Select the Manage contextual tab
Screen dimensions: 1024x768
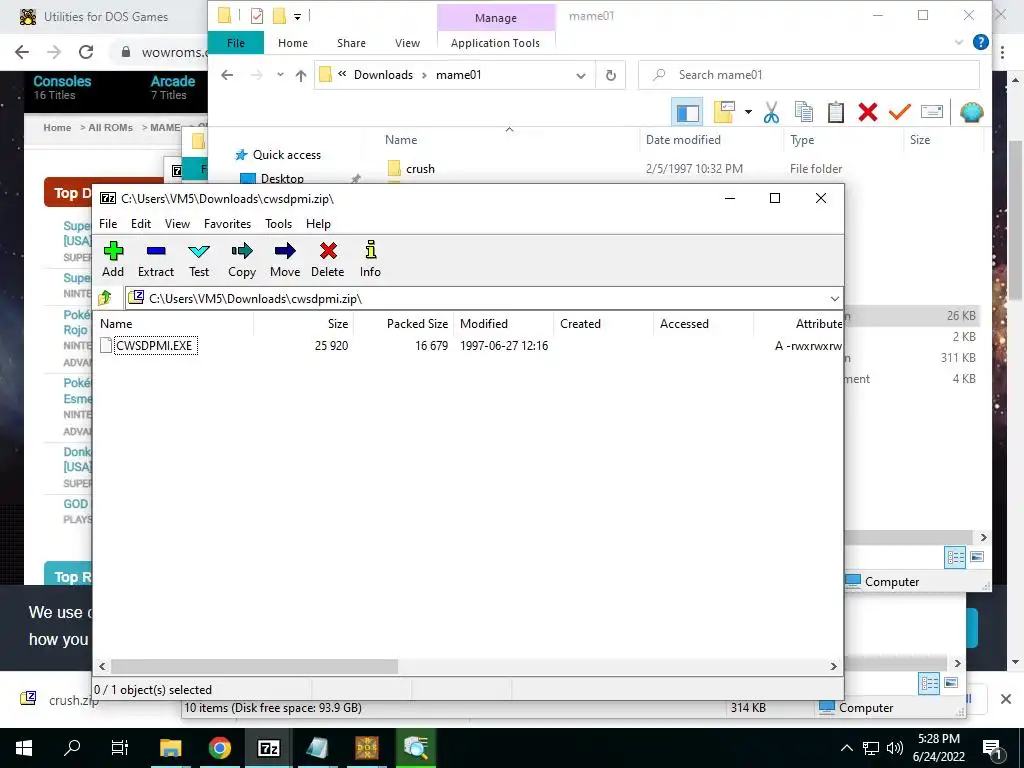pos(496,18)
